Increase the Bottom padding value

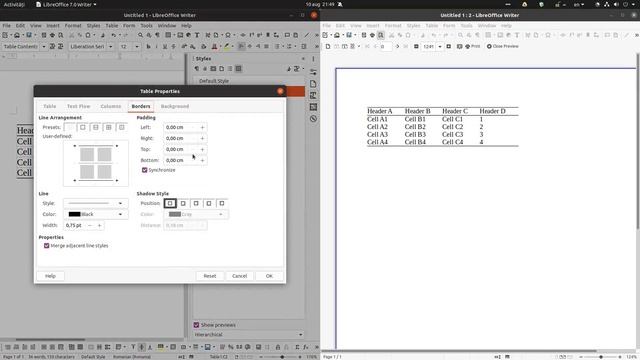202,160
